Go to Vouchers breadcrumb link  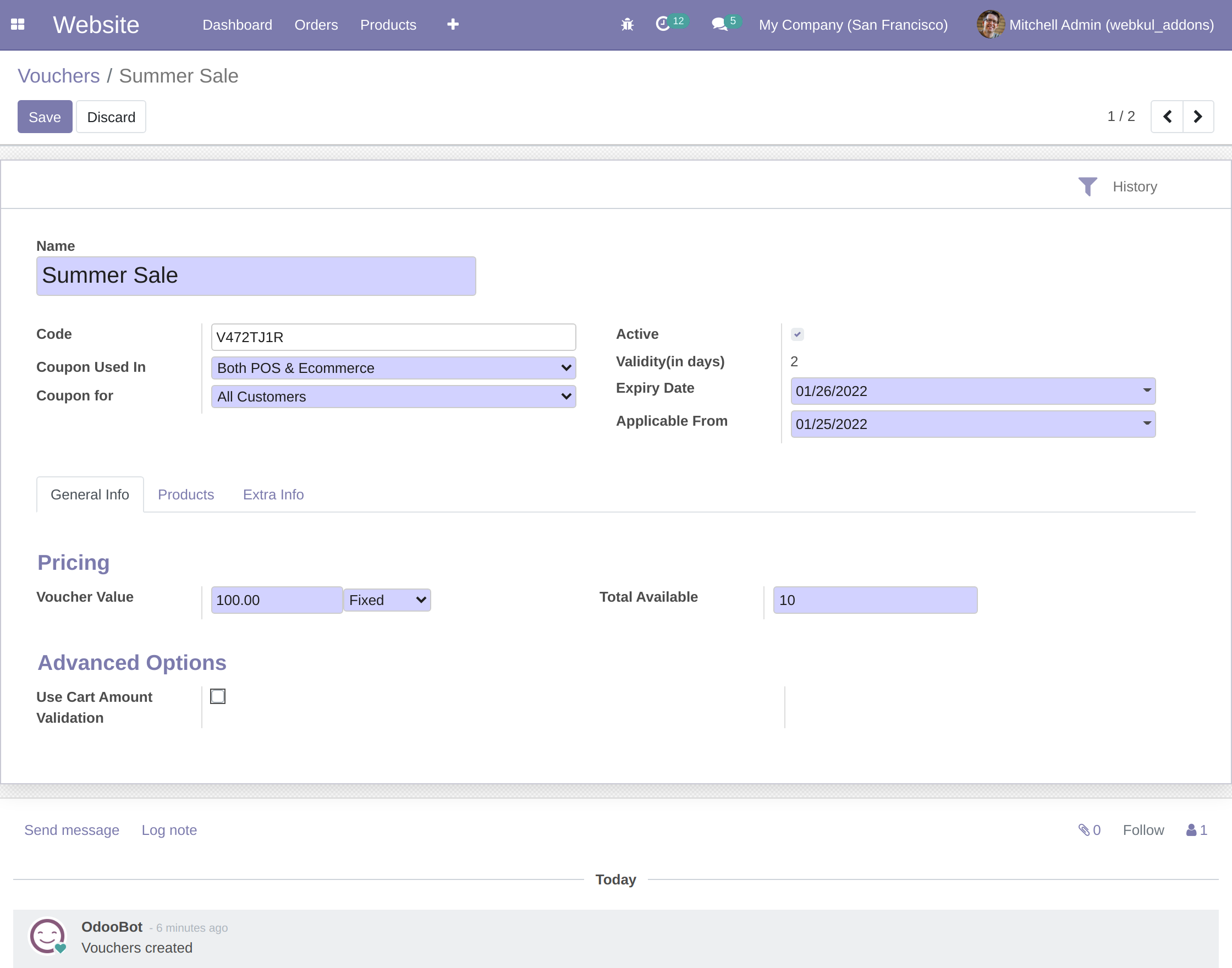[58, 76]
